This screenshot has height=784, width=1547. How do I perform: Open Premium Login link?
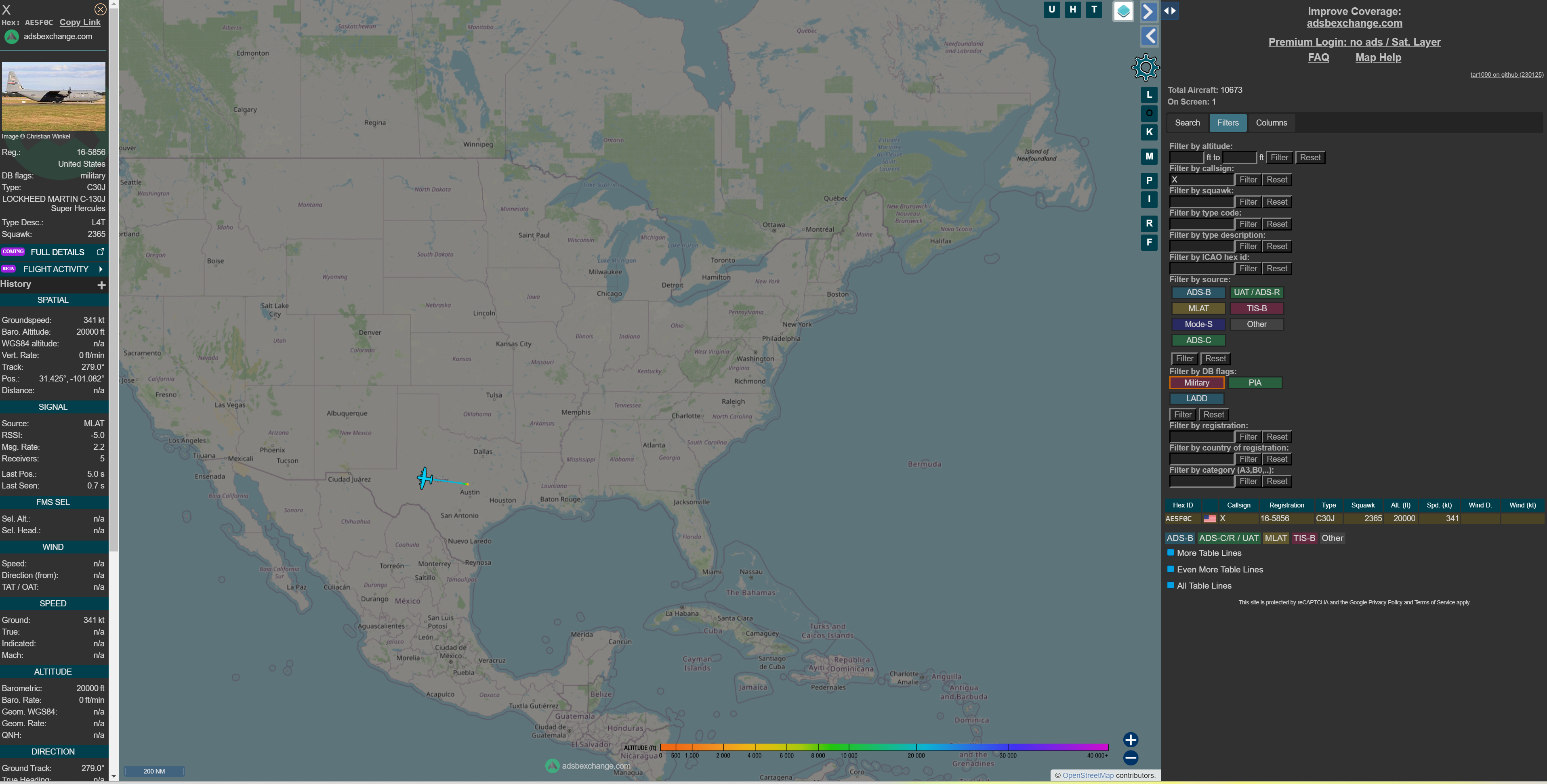click(x=1354, y=42)
